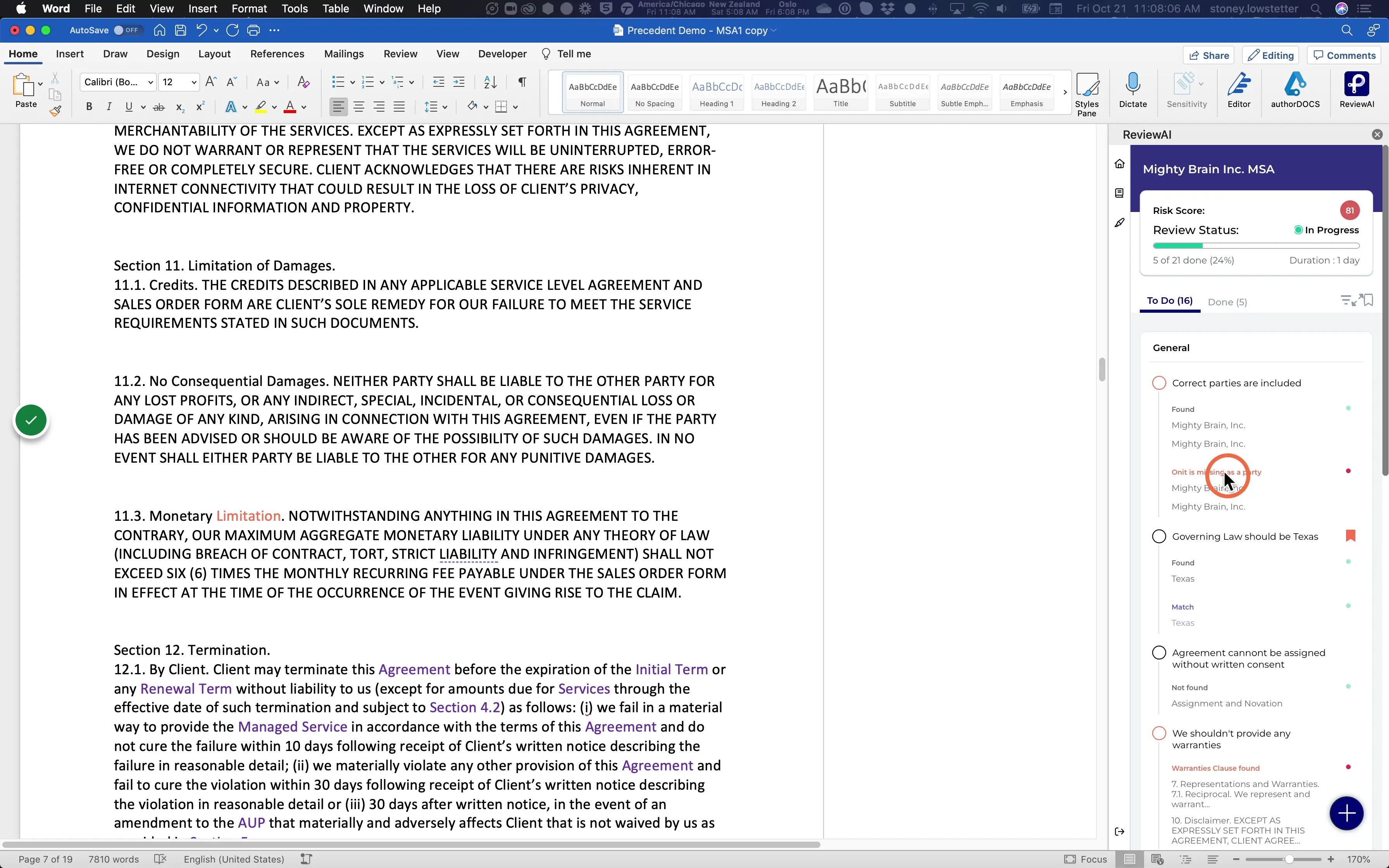Viewport: 1389px width, 868px height.
Task: Mark 'Agreement cannont be assigned' item done
Action: (1159, 653)
